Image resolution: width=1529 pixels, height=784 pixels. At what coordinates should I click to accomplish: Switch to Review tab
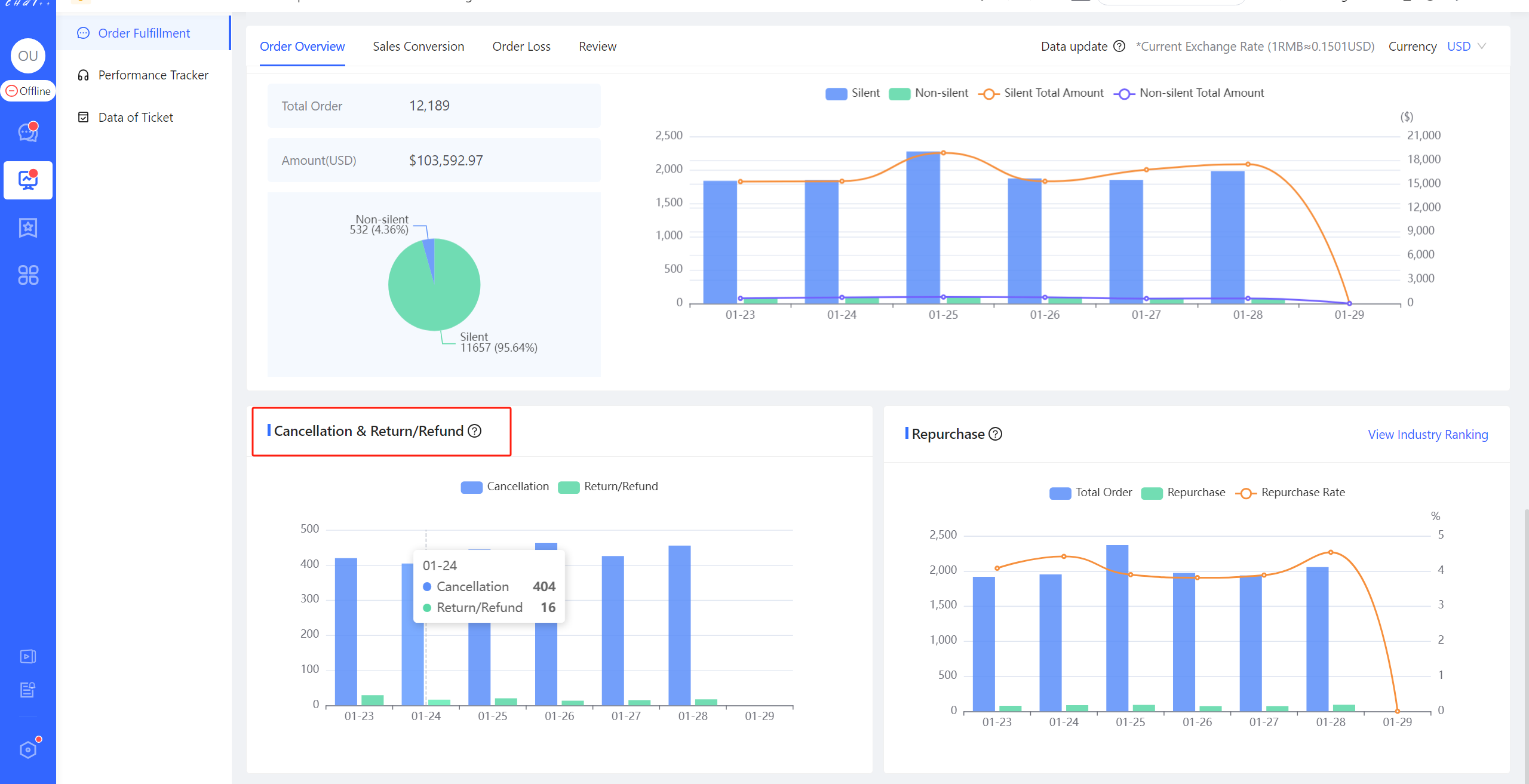(x=597, y=47)
